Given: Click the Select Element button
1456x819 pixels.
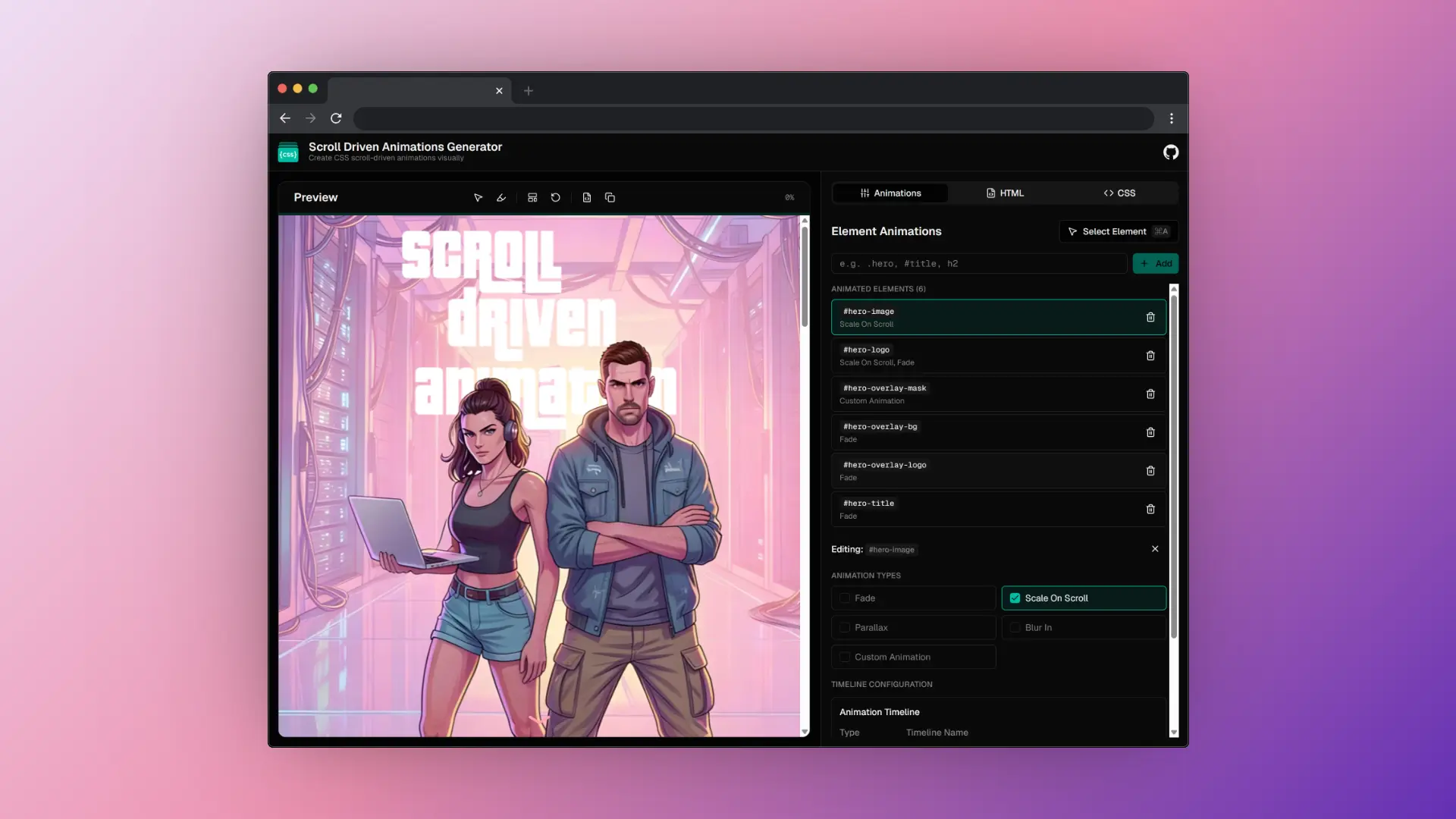Looking at the screenshot, I should click(x=1118, y=231).
